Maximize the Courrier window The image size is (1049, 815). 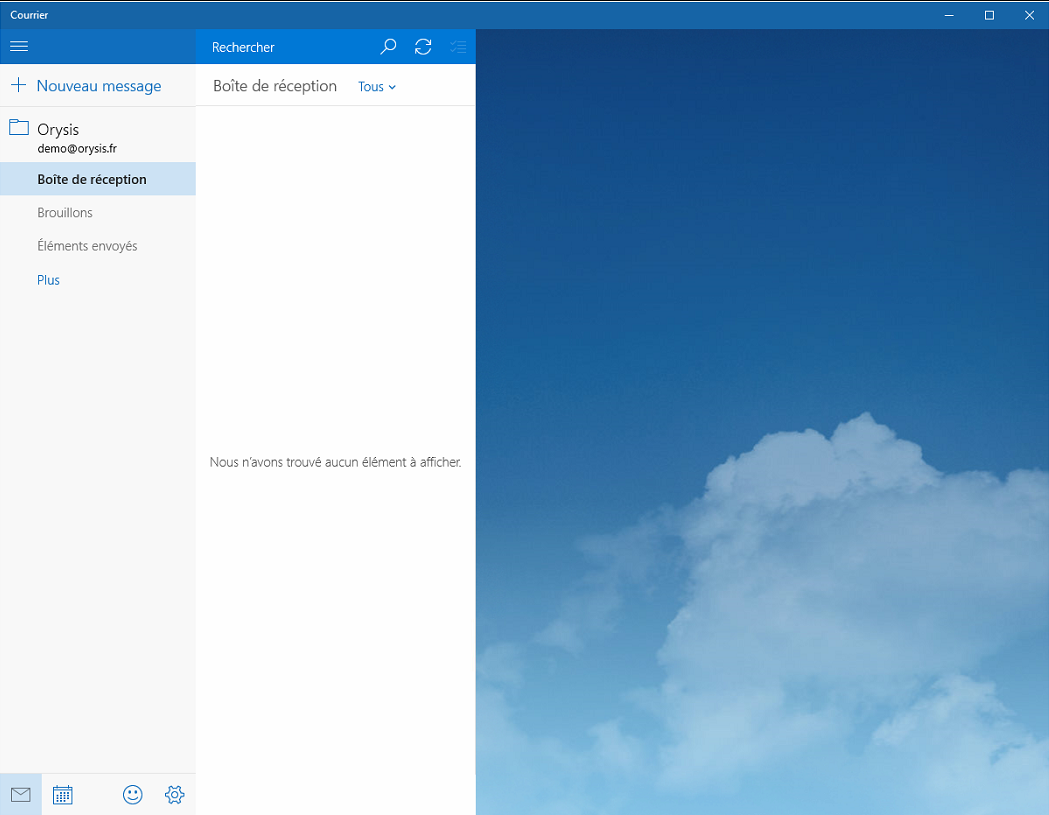coord(989,15)
